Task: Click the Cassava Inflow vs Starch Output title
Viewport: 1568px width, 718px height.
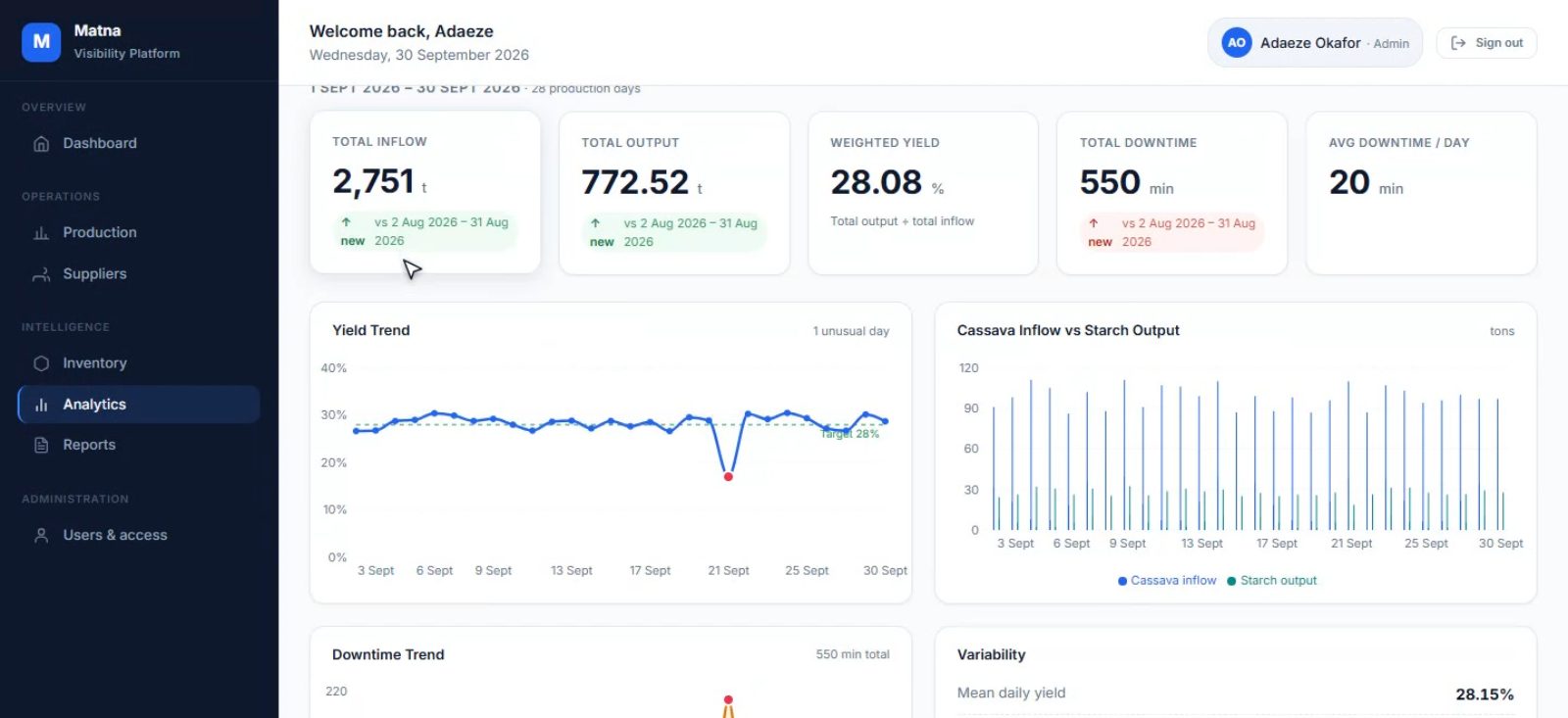Action: [1068, 330]
